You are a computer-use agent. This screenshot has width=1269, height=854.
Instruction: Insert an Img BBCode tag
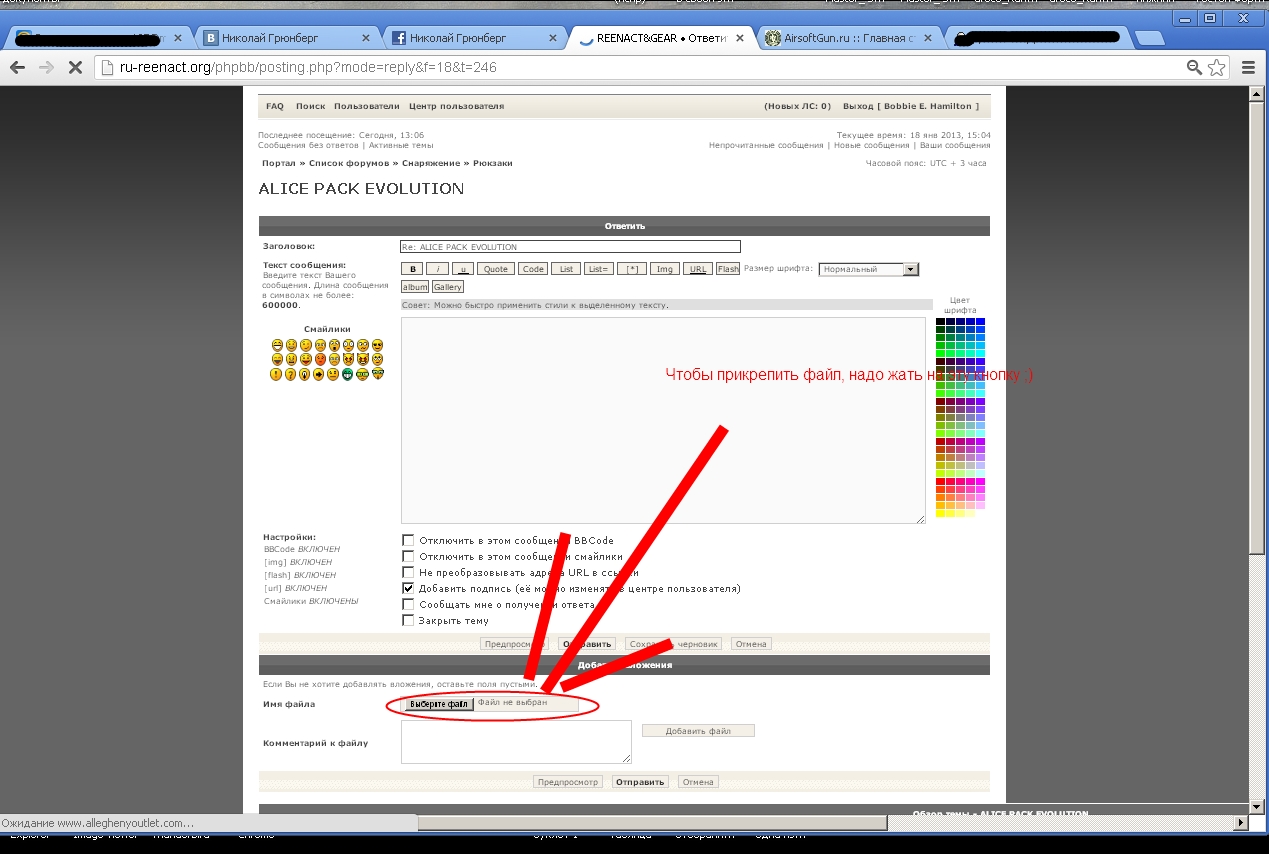(x=665, y=269)
